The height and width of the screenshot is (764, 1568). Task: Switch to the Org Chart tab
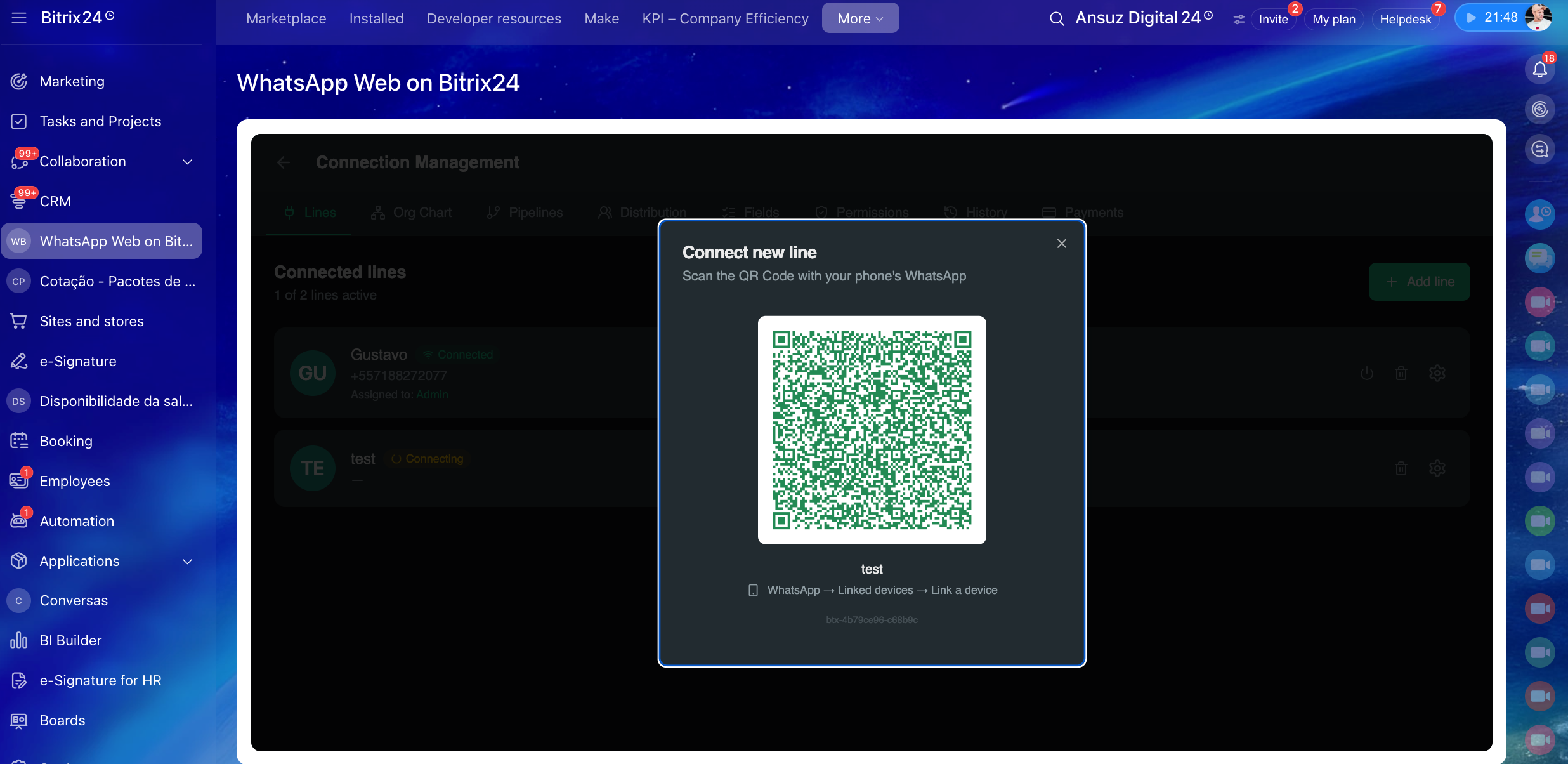click(411, 213)
